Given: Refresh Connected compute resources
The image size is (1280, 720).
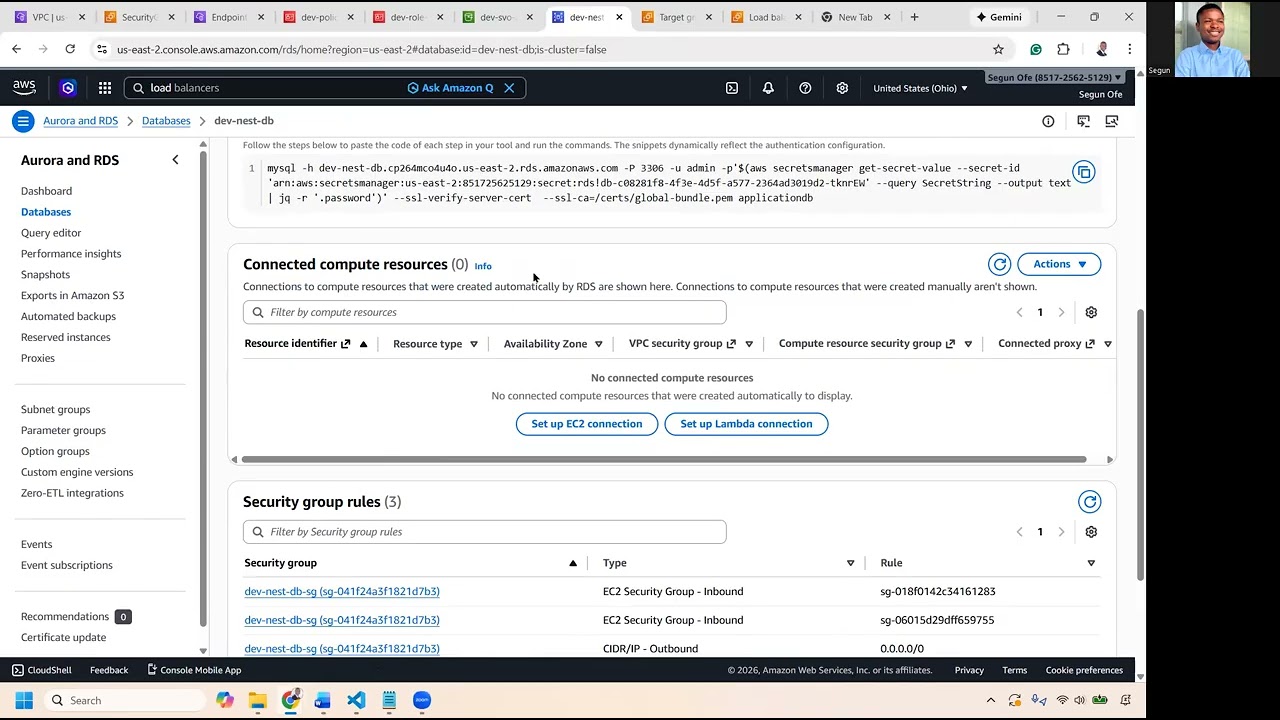Looking at the screenshot, I should pyautogui.click(x=999, y=264).
